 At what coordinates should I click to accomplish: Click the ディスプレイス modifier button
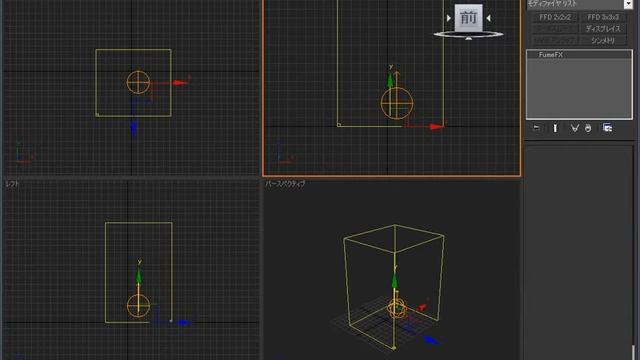point(603,29)
